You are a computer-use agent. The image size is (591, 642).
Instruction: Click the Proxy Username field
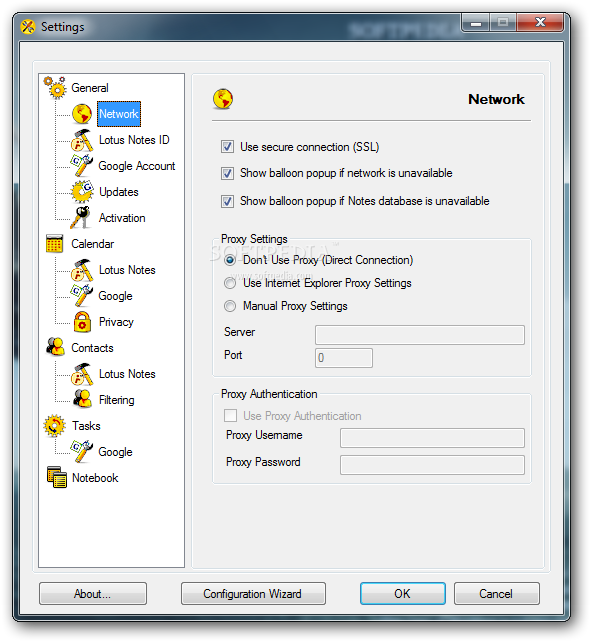pos(432,438)
